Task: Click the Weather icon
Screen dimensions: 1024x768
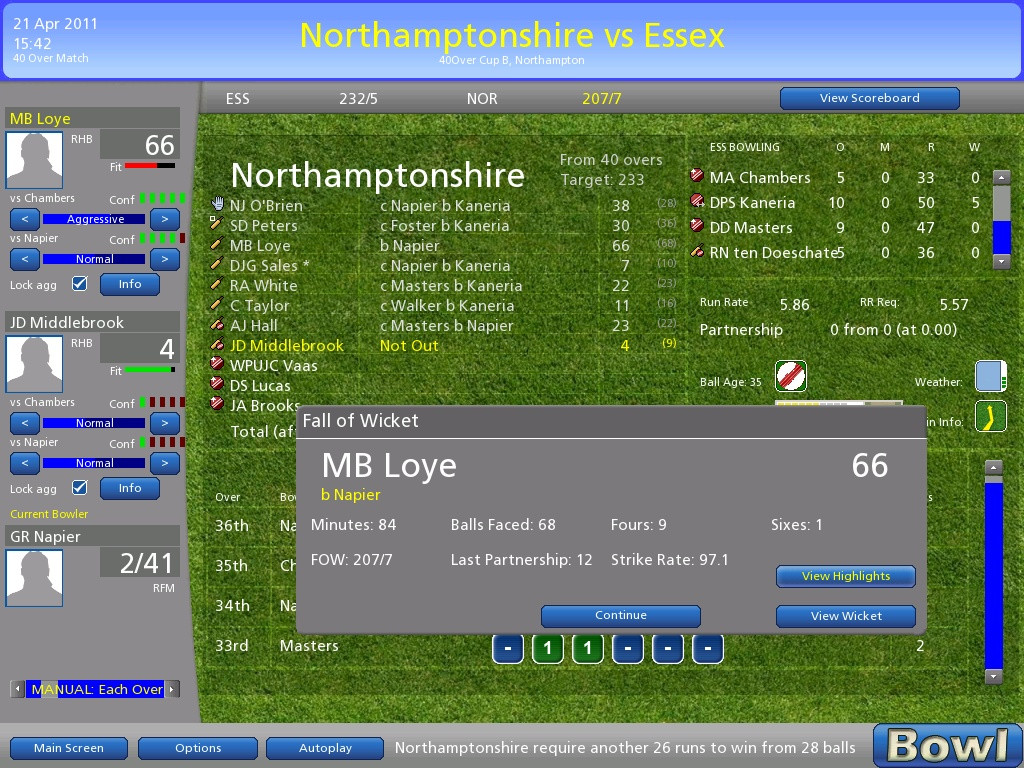Action: (991, 376)
